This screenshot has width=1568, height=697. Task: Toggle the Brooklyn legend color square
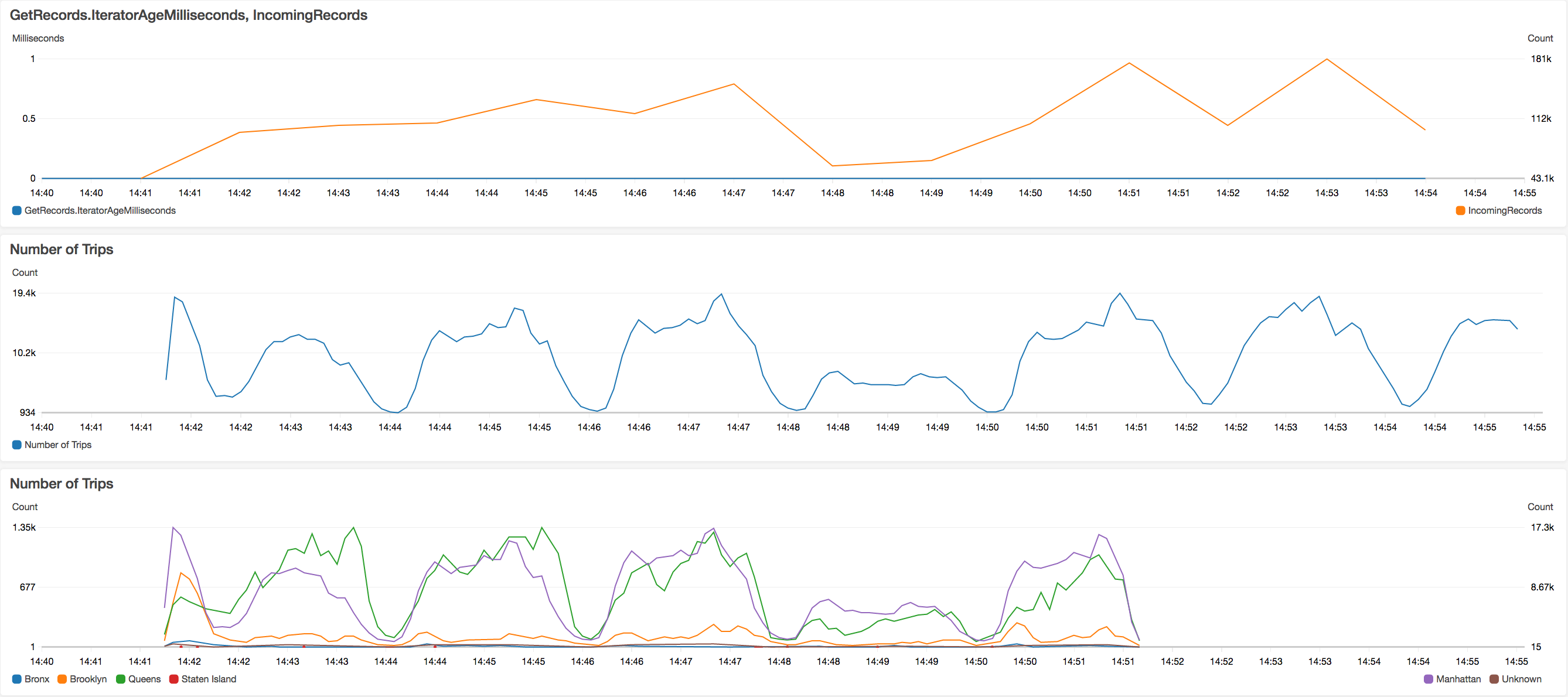point(62,679)
